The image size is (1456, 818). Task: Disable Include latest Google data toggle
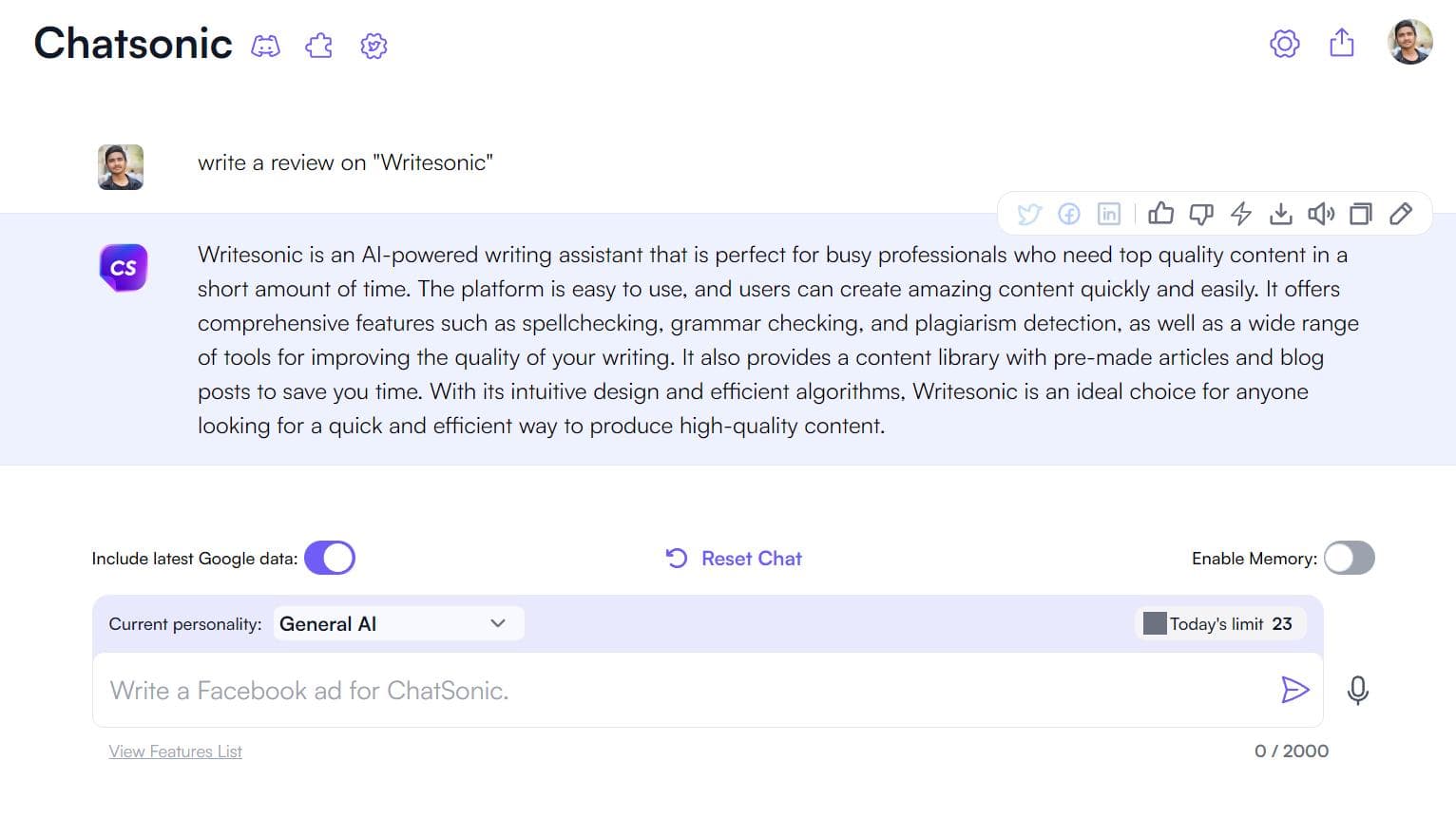(x=330, y=558)
